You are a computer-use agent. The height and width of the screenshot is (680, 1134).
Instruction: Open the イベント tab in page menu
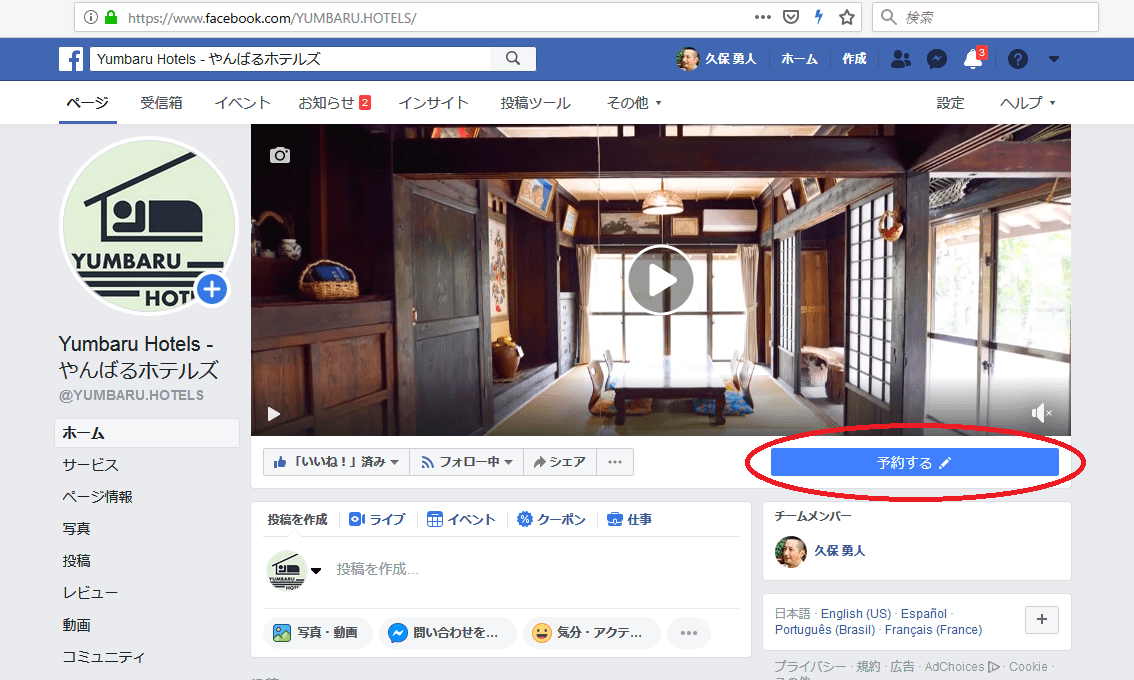coord(242,103)
